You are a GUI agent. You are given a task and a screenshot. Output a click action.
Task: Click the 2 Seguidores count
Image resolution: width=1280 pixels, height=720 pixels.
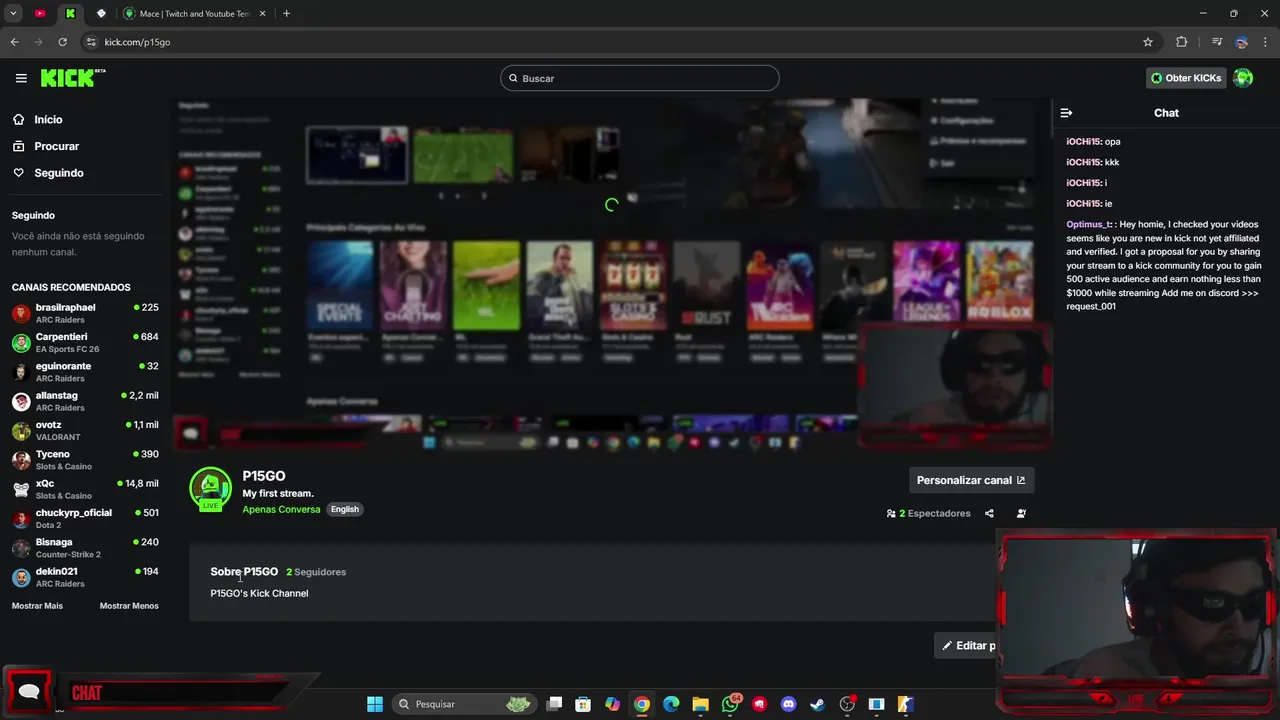pos(316,572)
